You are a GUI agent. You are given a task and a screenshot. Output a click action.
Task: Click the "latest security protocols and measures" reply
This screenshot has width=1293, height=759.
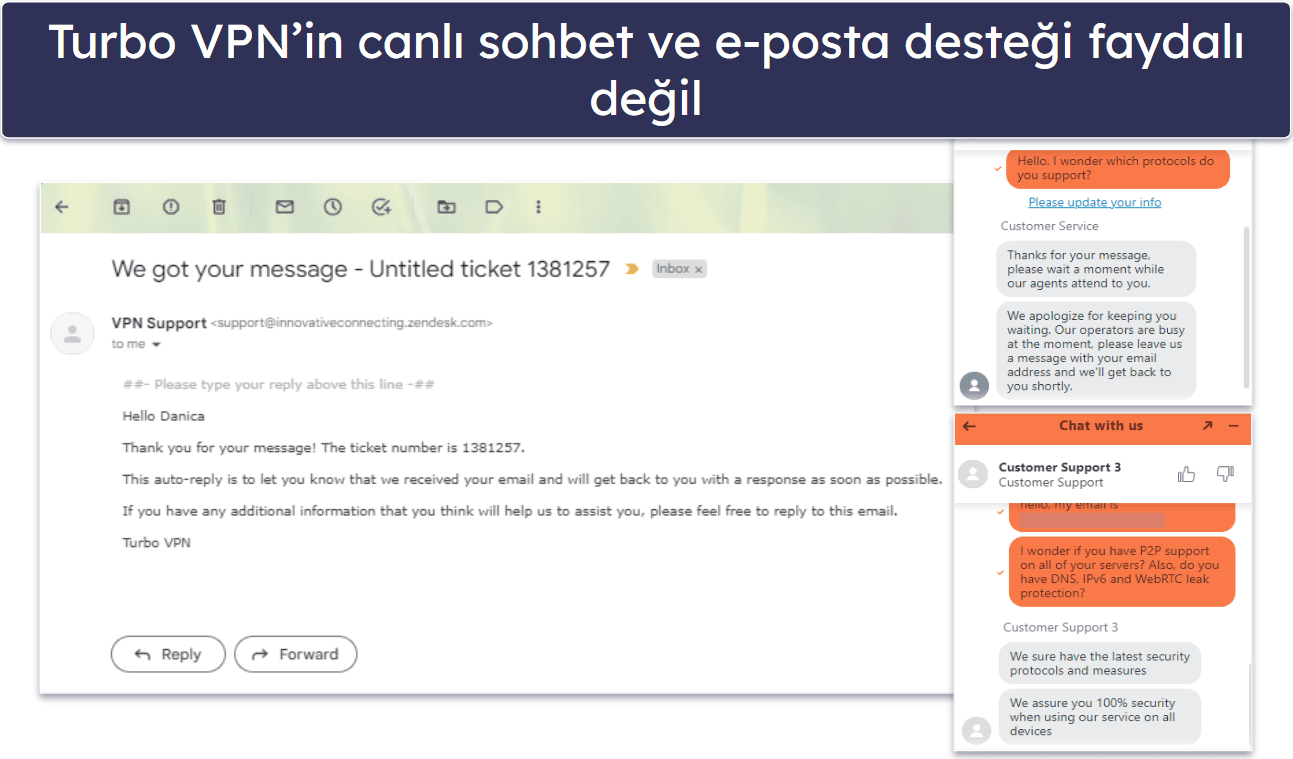[x=1100, y=663]
